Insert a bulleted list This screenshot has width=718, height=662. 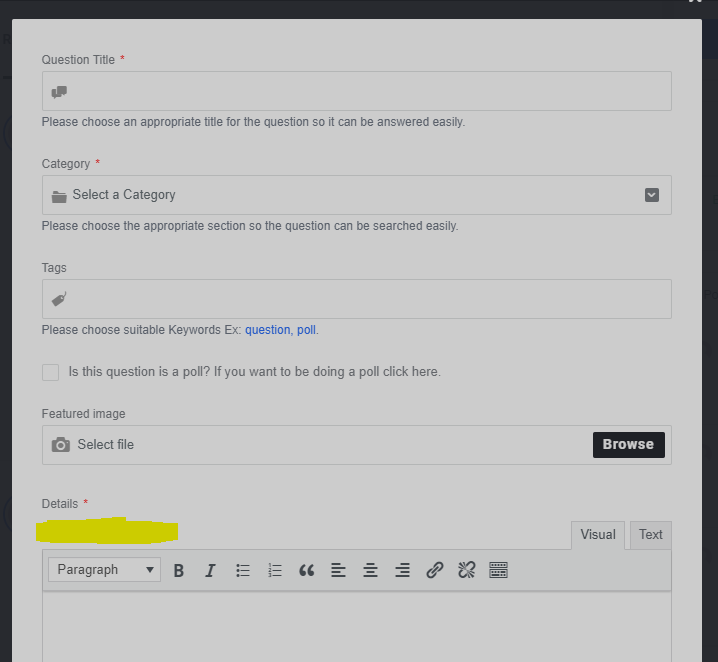click(243, 570)
